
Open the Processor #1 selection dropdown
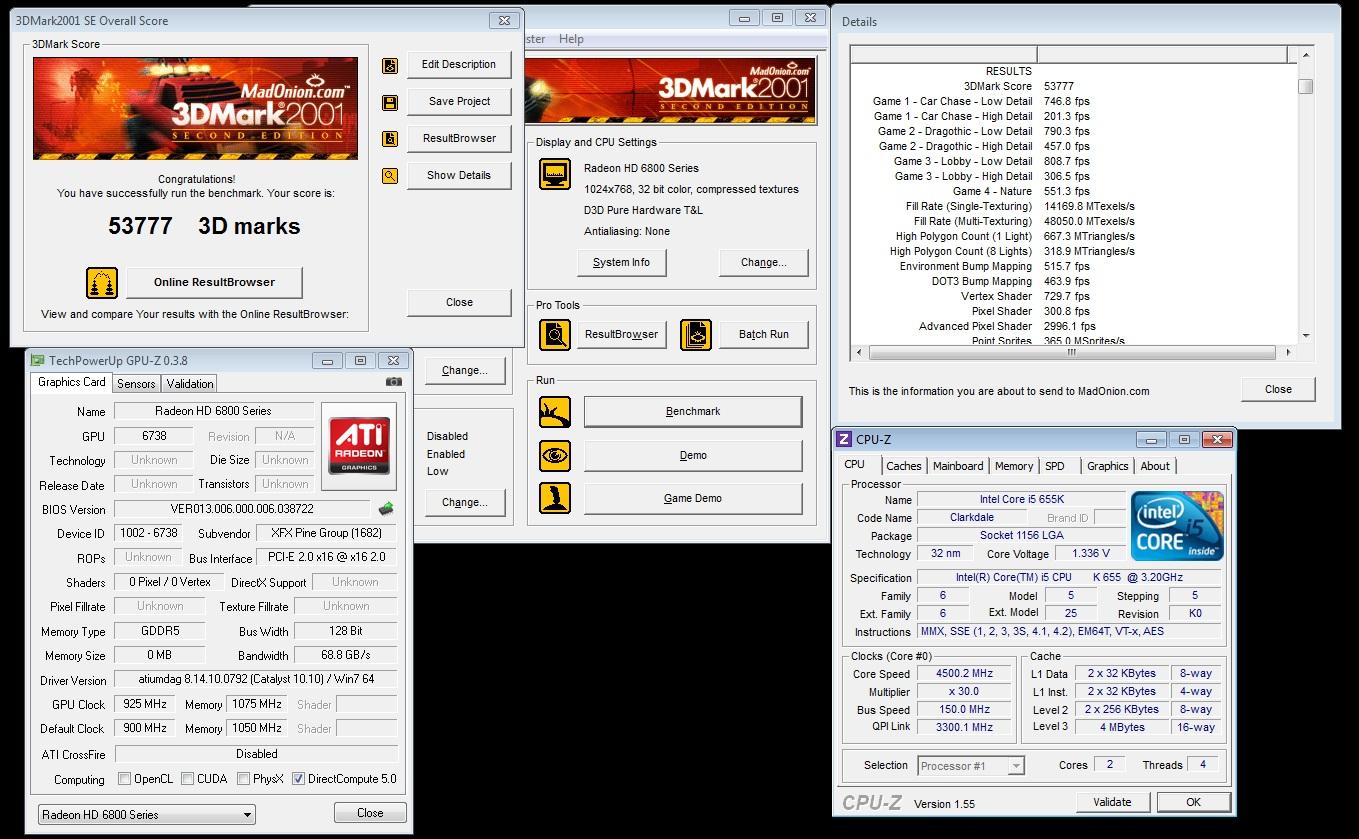click(x=971, y=766)
